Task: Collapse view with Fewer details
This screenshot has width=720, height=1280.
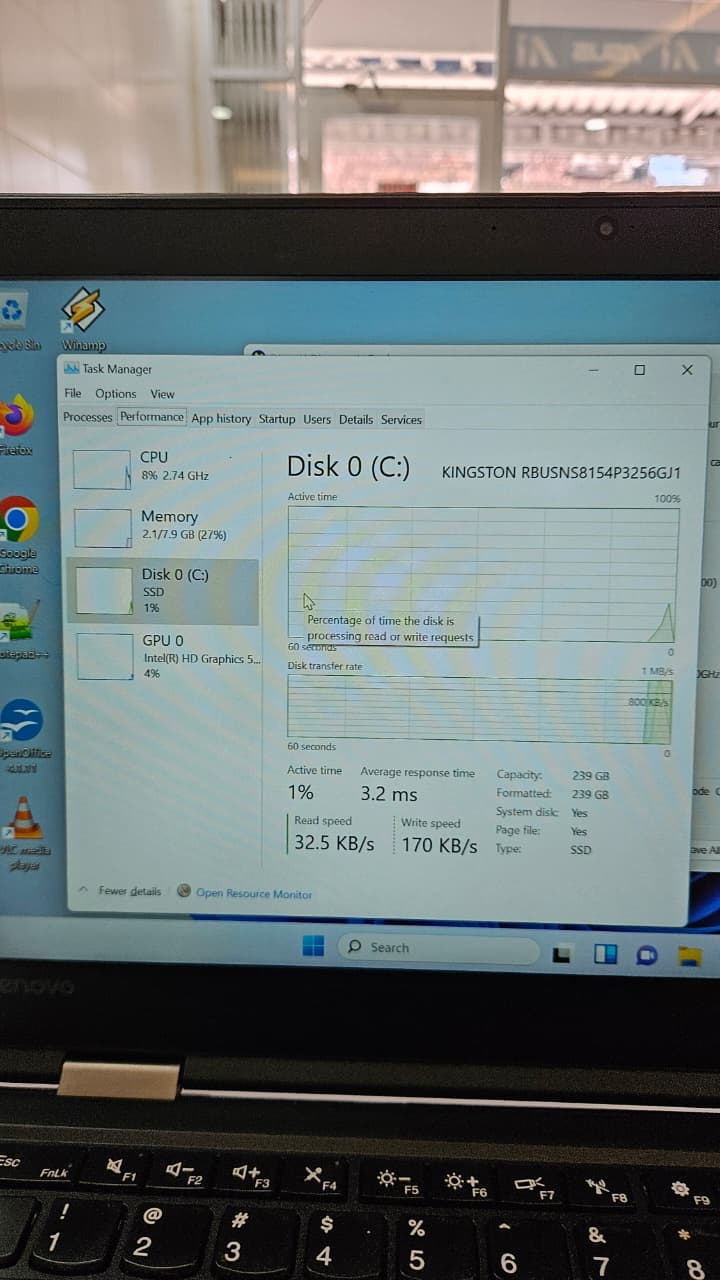Action: (x=121, y=890)
